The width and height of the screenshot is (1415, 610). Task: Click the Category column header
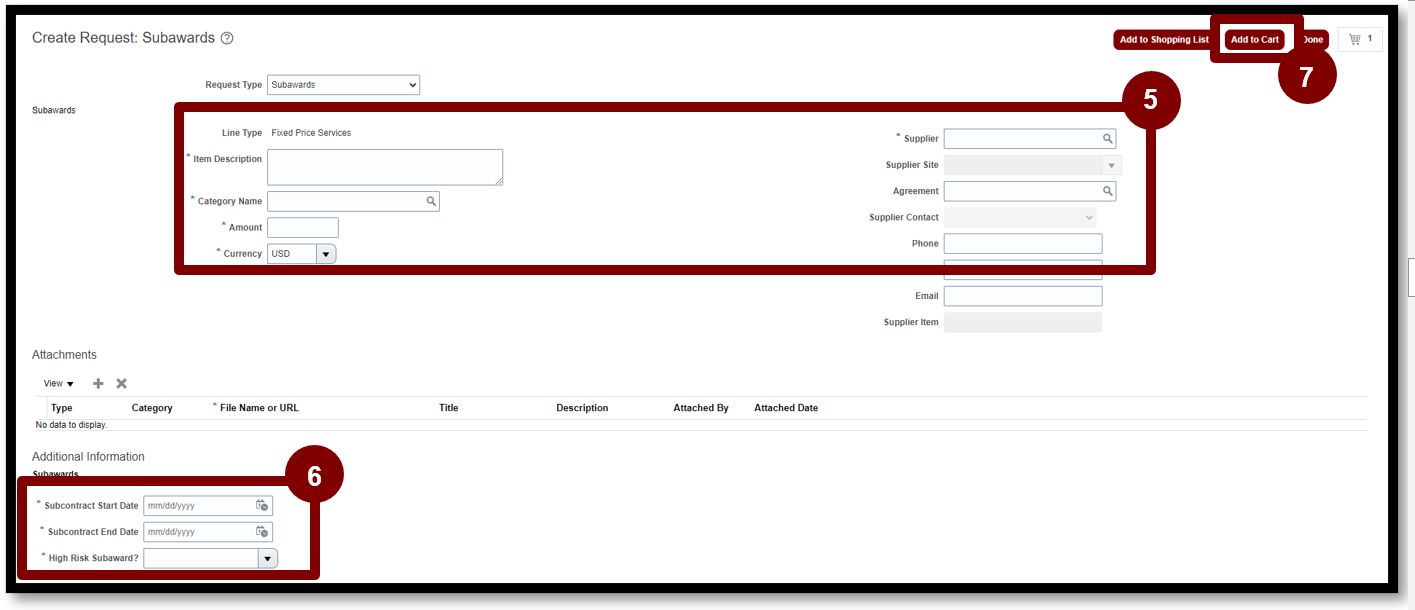(152, 408)
